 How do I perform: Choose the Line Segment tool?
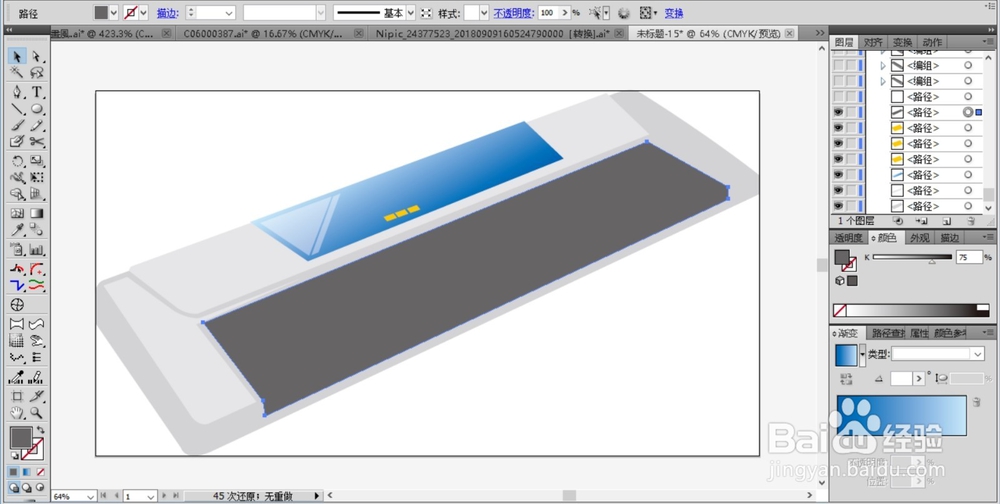pyautogui.click(x=17, y=109)
